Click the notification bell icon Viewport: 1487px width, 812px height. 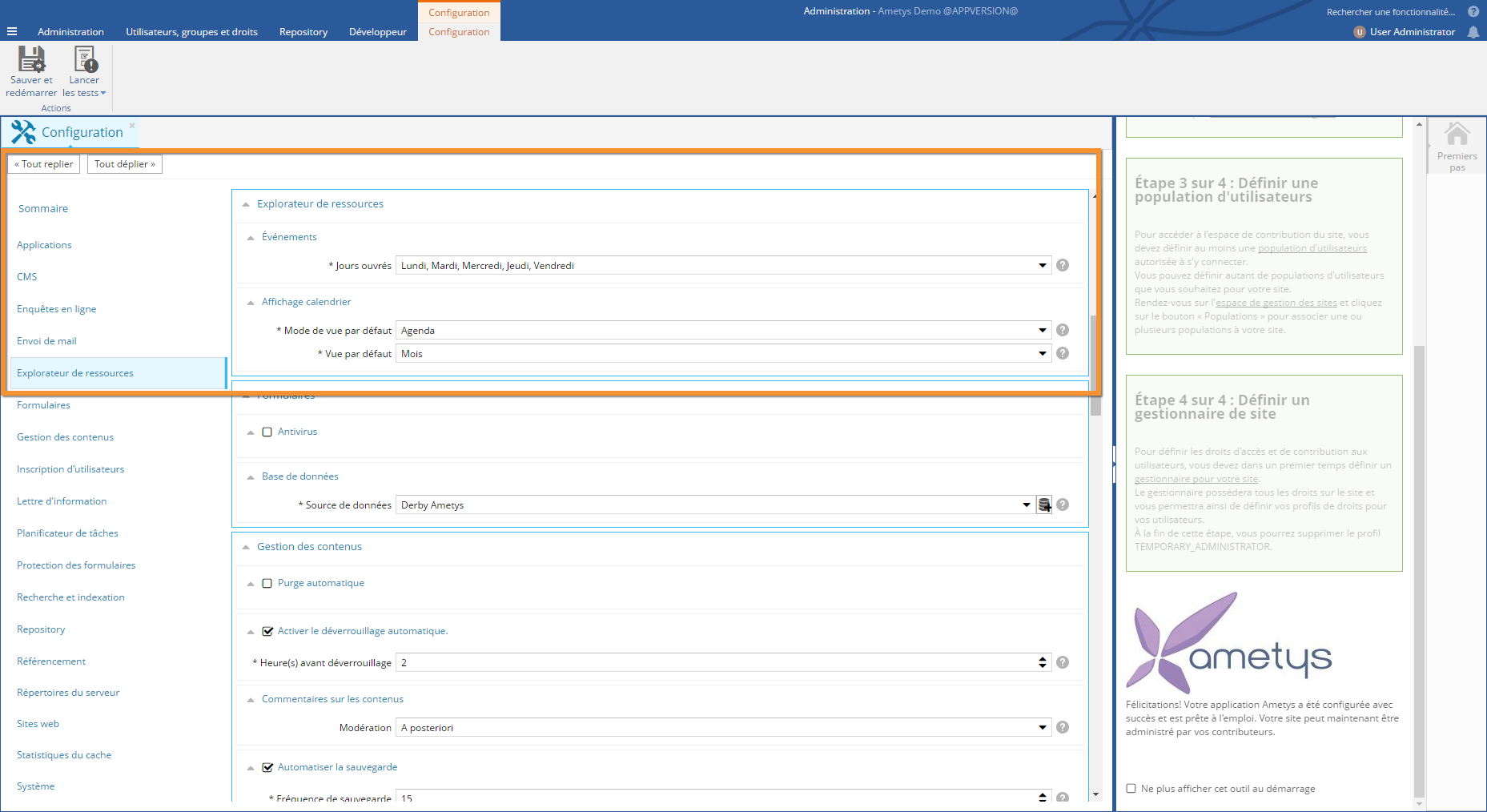[1473, 32]
